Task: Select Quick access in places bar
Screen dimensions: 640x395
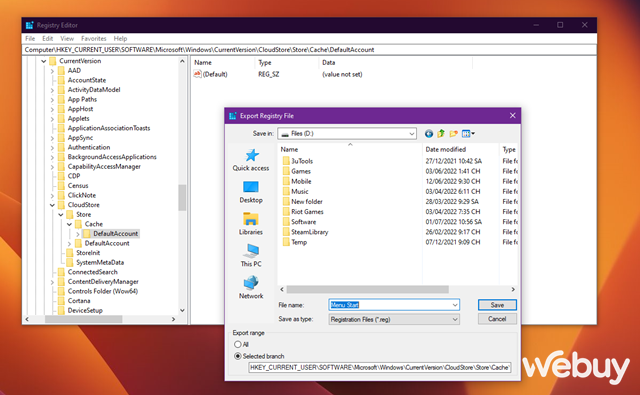Action: 251,160
